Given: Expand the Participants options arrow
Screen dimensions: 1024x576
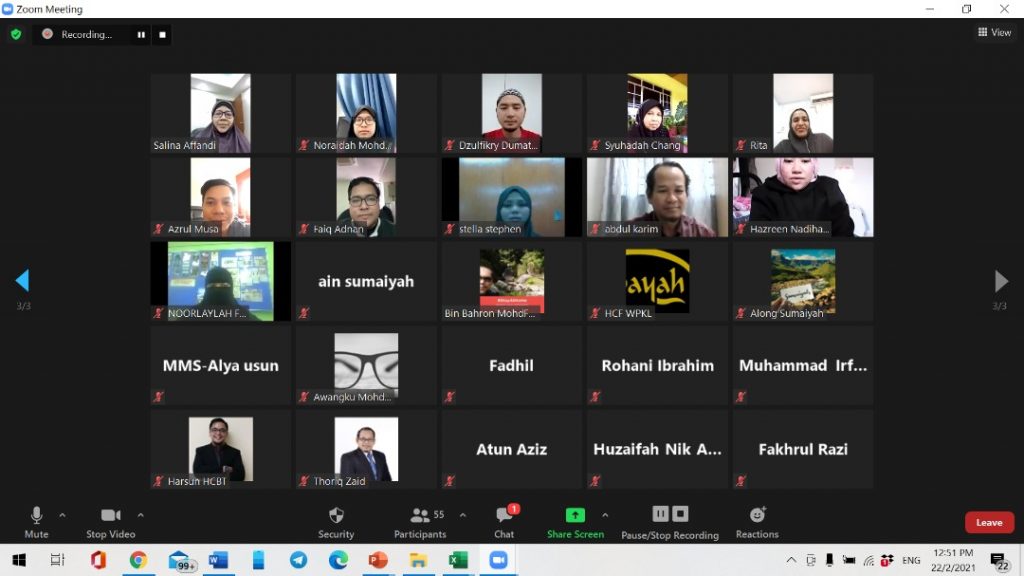Looking at the screenshot, I should pos(462,515).
